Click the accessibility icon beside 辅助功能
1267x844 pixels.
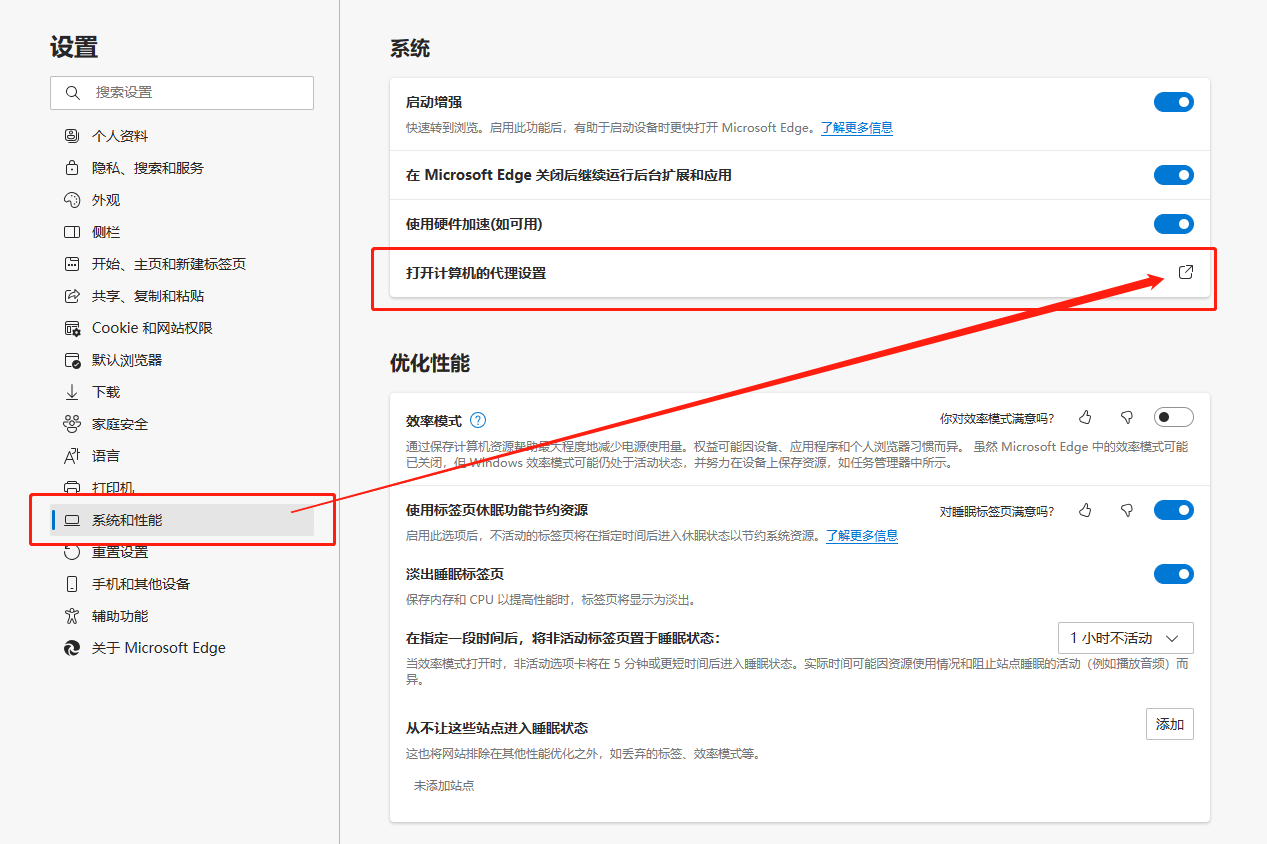pos(71,616)
